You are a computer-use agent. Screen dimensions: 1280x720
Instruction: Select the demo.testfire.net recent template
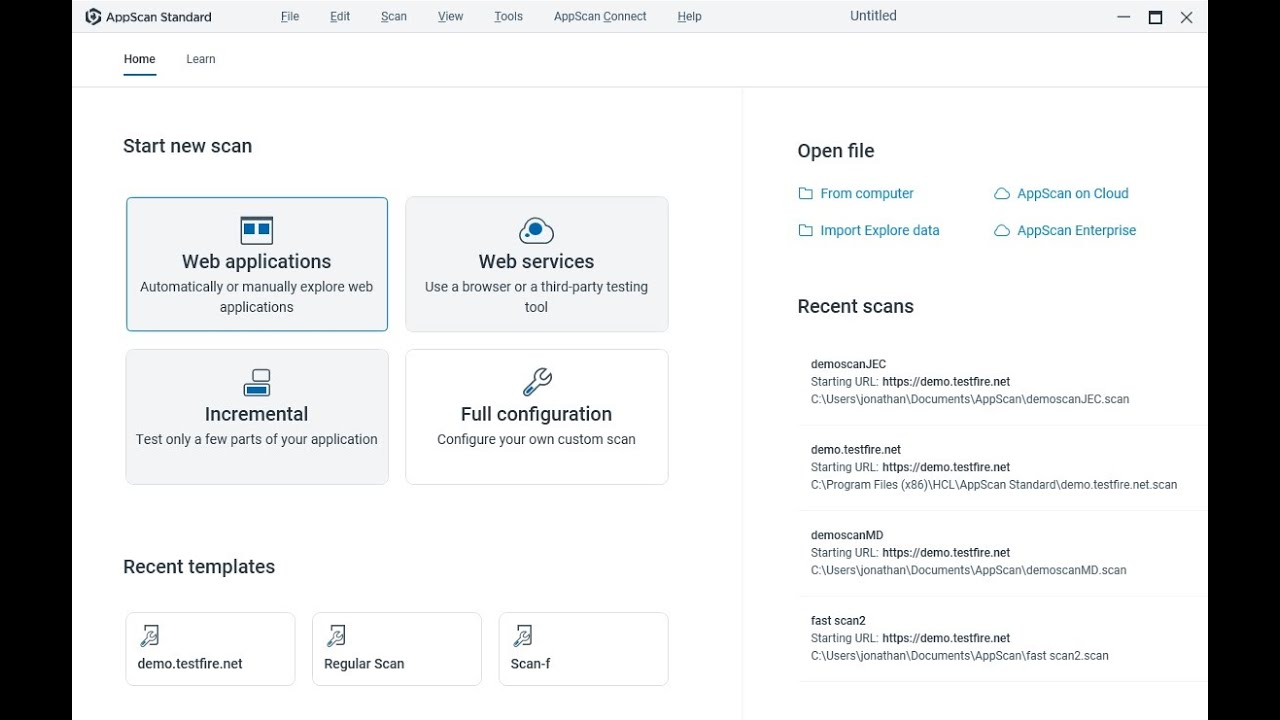[210, 649]
